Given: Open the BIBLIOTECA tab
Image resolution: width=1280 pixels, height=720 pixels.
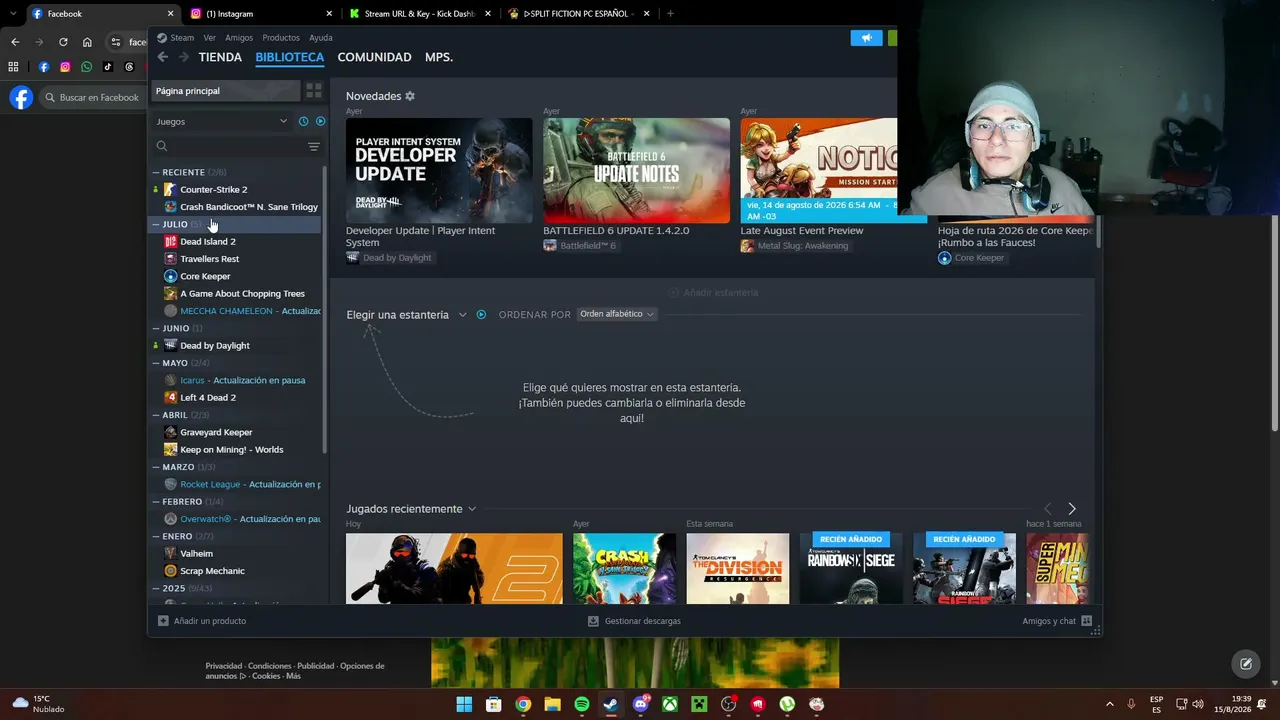Looking at the screenshot, I should (290, 57).
